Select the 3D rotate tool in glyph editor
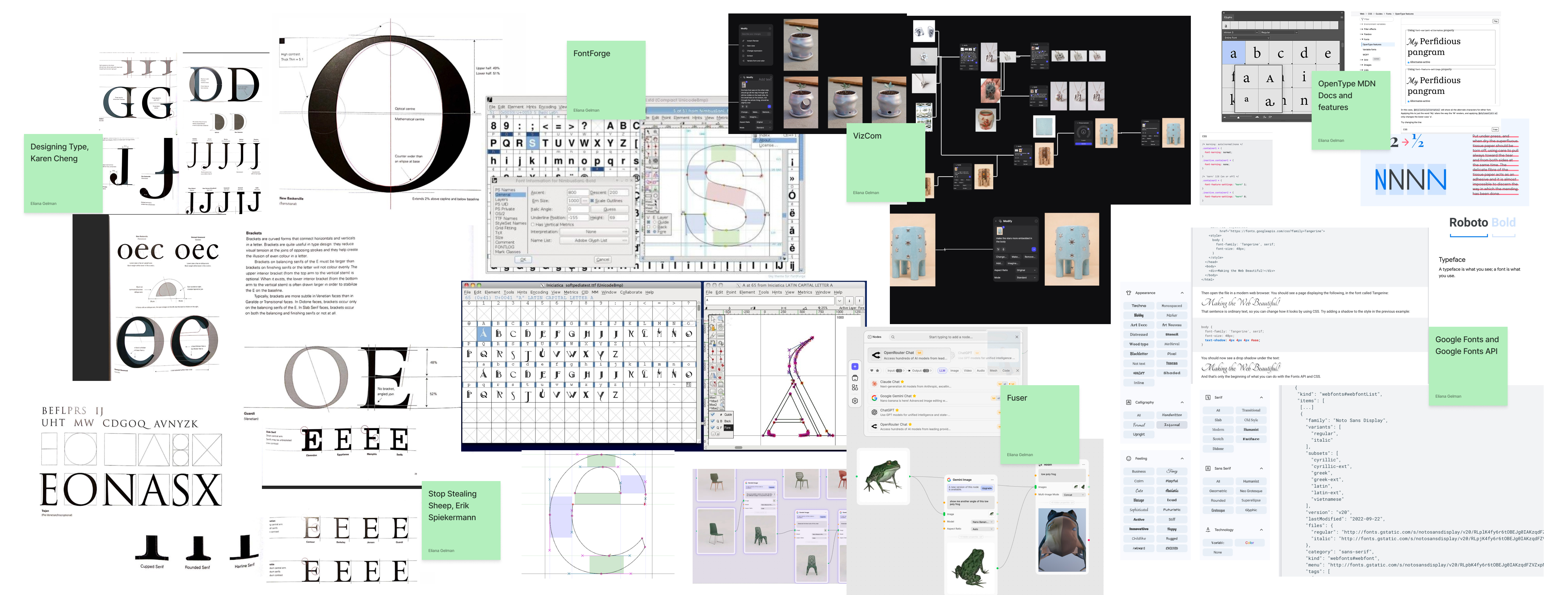 713,384
